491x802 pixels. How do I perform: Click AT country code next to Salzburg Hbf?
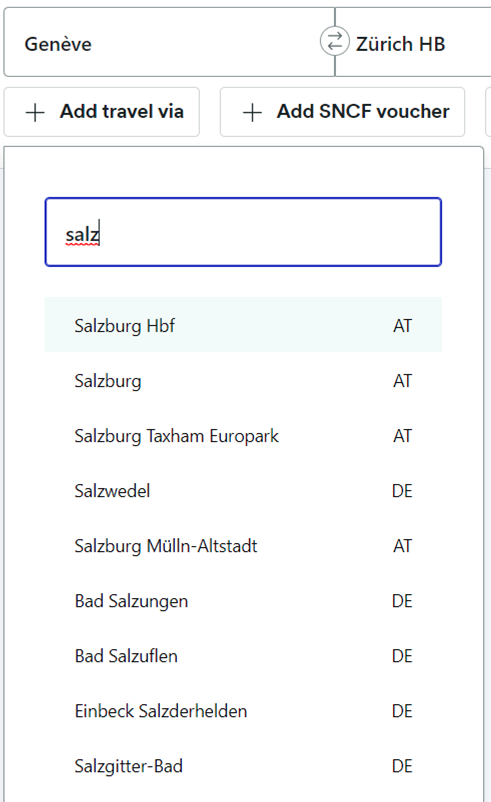click(x=403, y=325)
